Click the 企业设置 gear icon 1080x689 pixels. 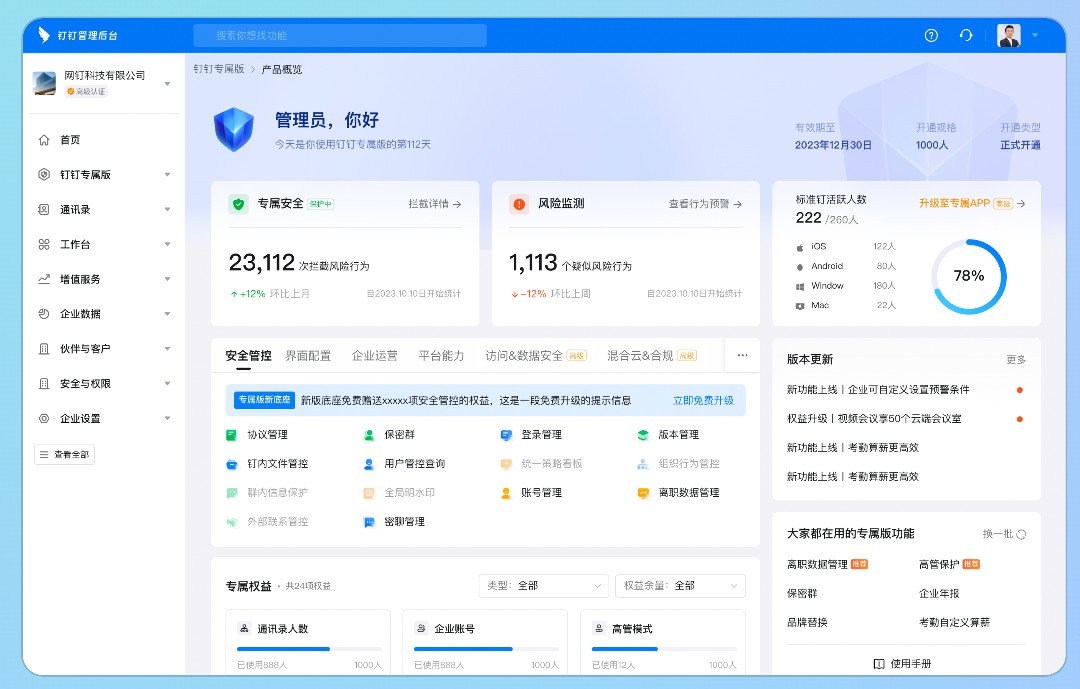(44, 418)
